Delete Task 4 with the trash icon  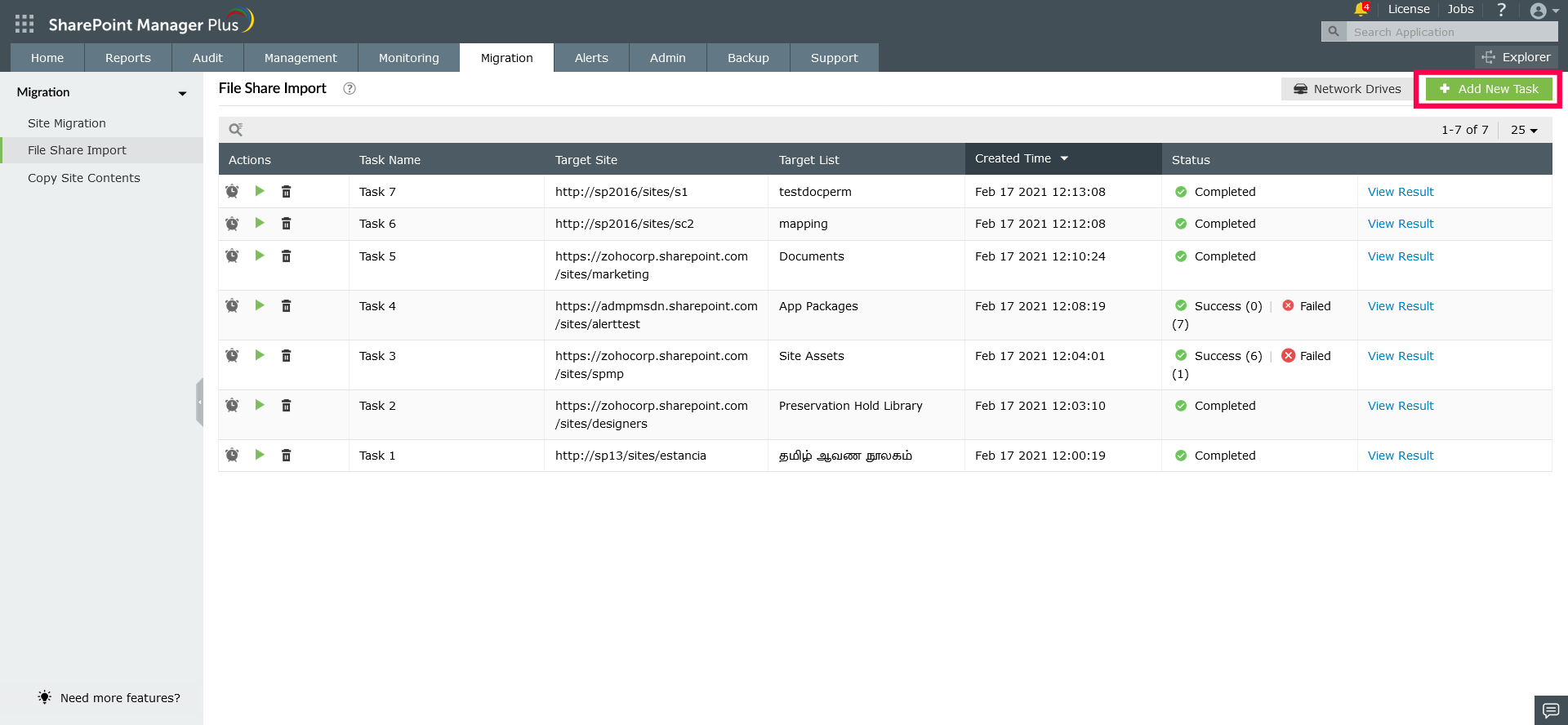(287, 305)
